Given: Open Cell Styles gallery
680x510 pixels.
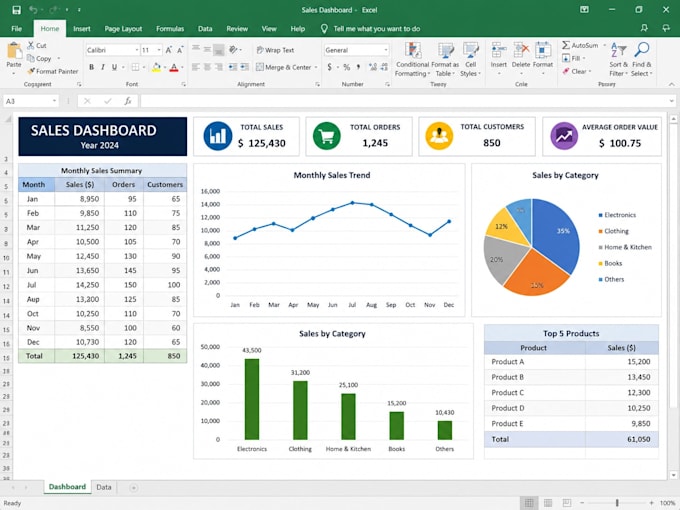Looking at the screenshot, I should click(x=471, y=59).
